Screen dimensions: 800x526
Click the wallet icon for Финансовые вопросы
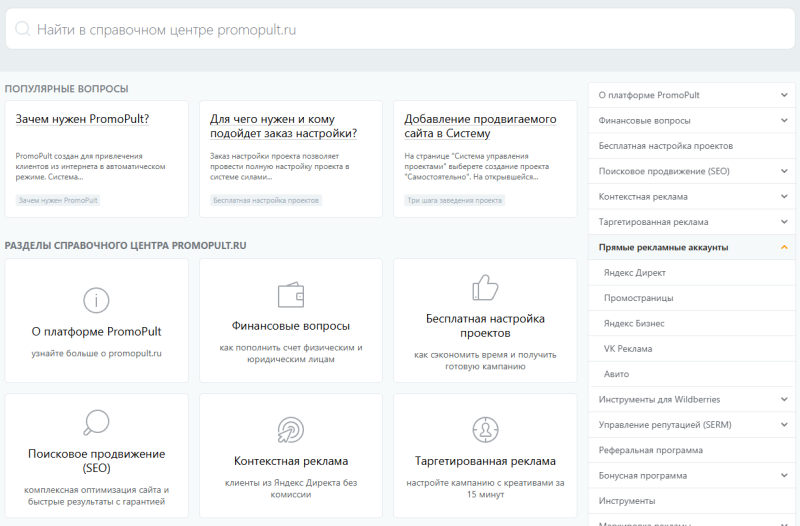pyautogui.click(x=291, y=295)
